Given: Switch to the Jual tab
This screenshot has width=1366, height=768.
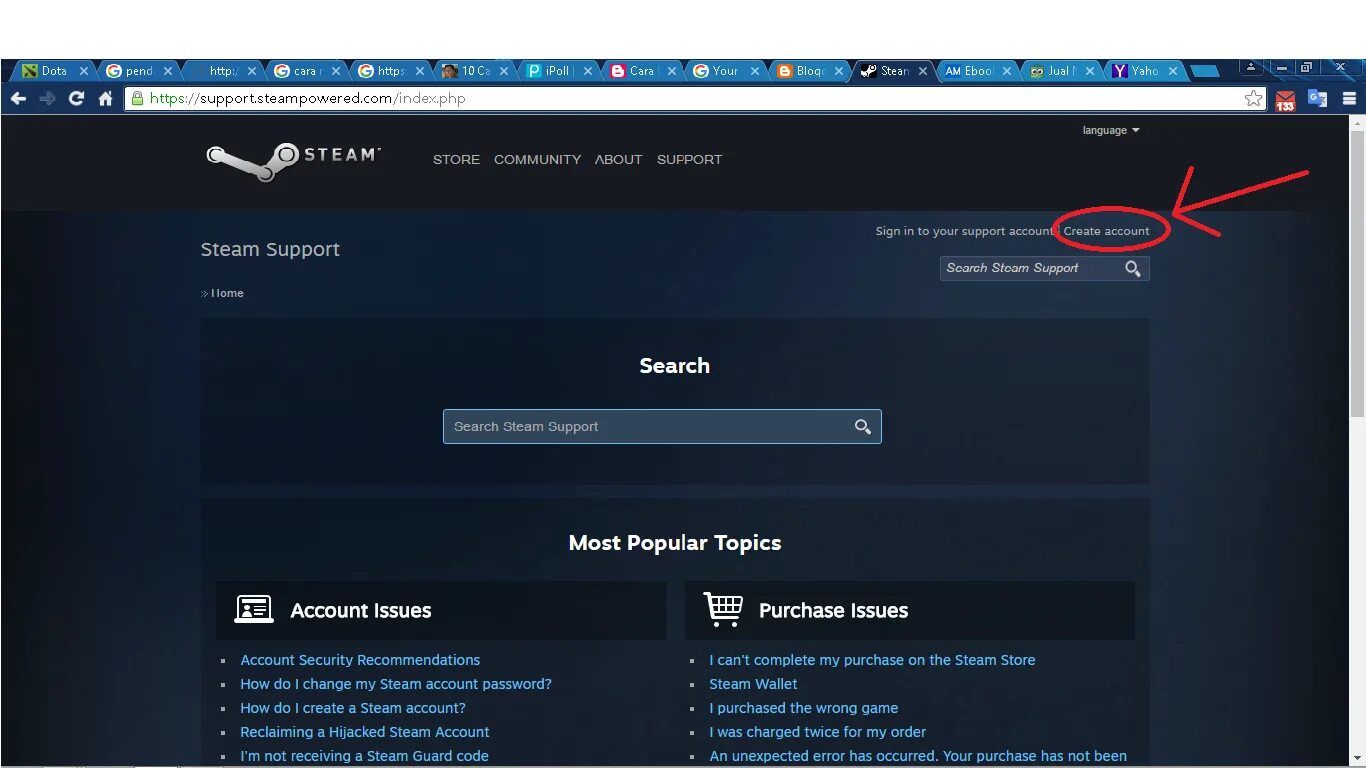Looking at the screenshot, I should (x=1062, y=71).
